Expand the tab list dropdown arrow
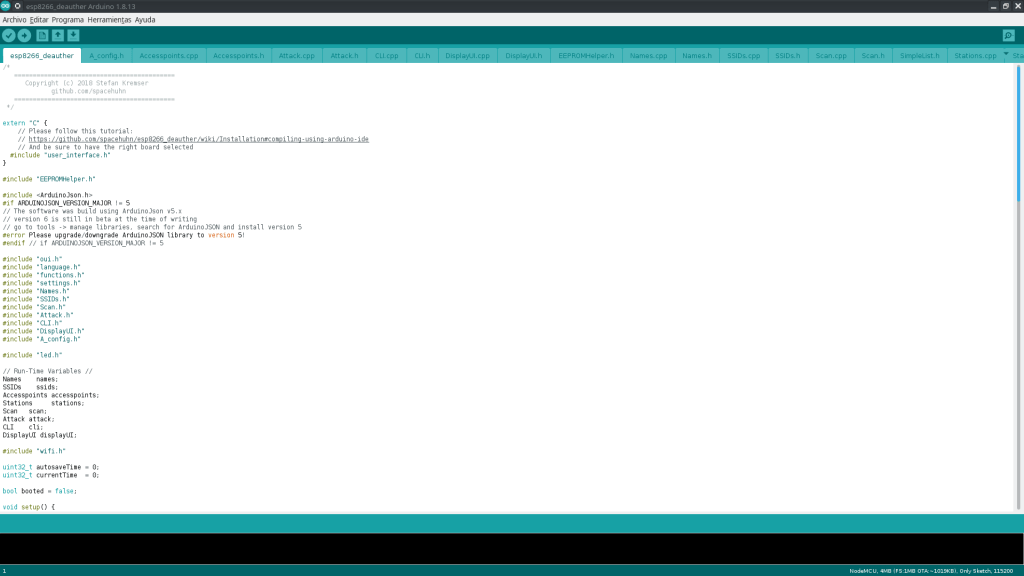The width and height of the screenshot is (1024, 576). 1006,54
